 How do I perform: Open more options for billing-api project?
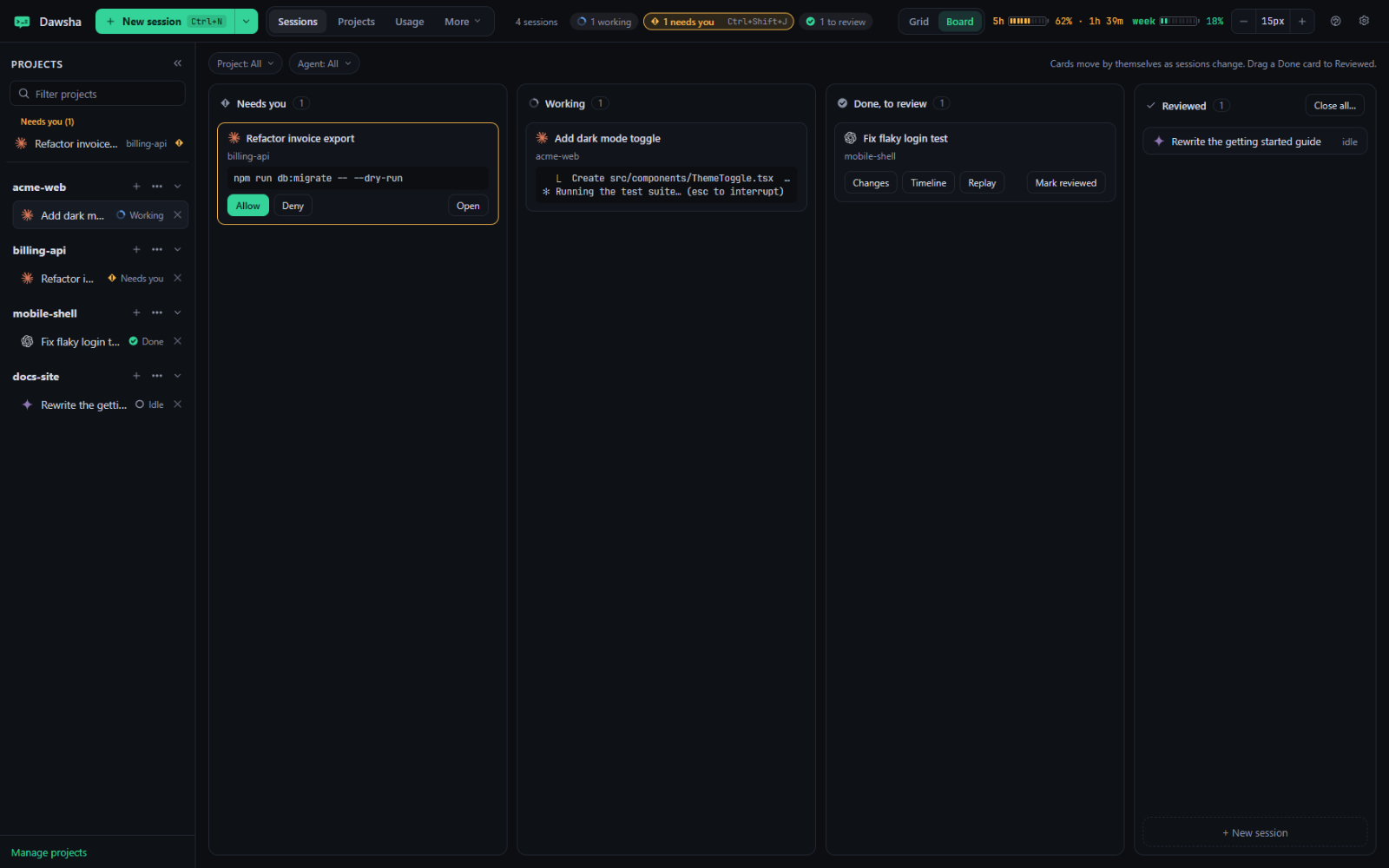[x=157, y=250]
